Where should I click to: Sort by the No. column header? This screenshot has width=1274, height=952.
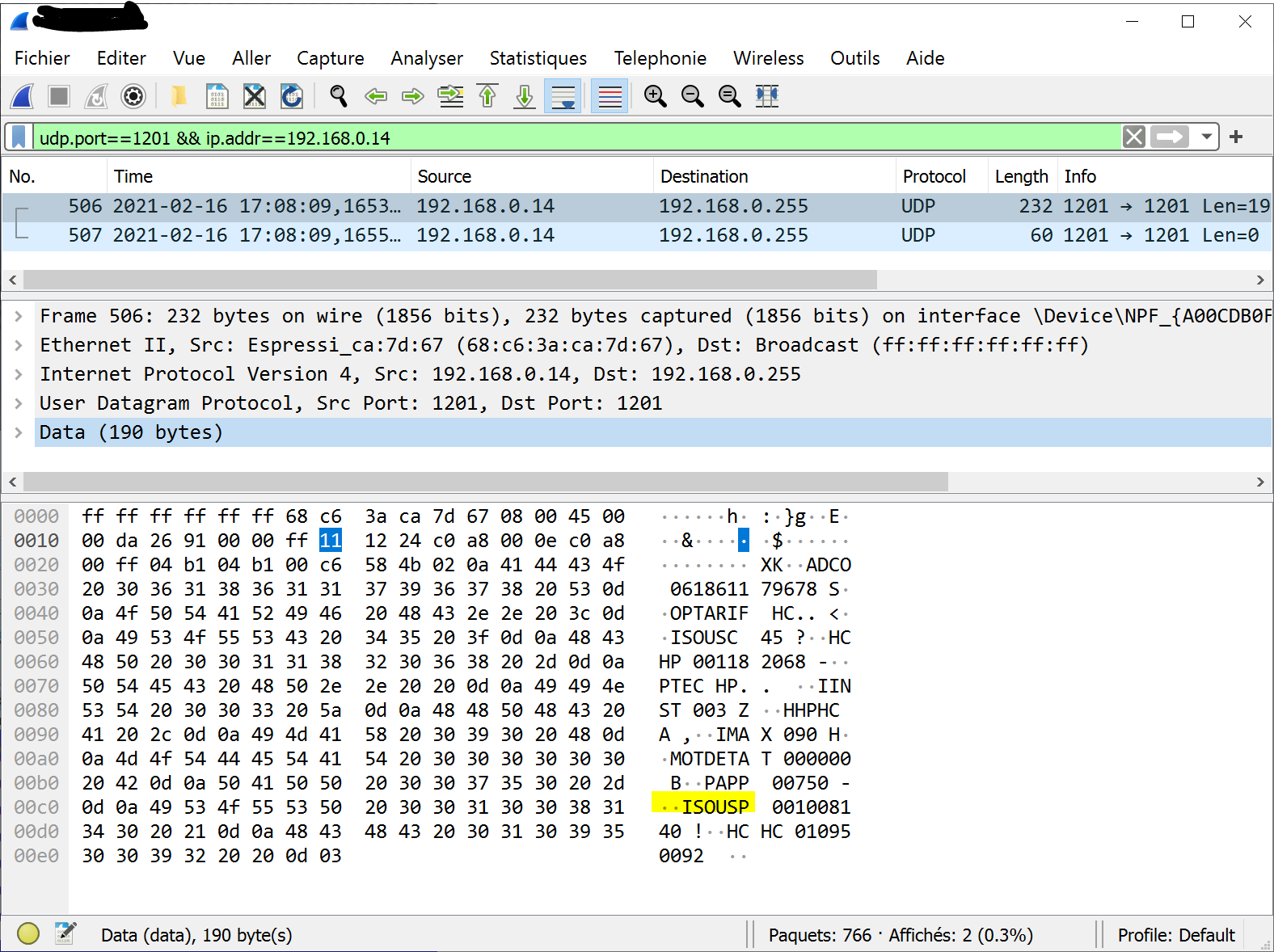54,176
